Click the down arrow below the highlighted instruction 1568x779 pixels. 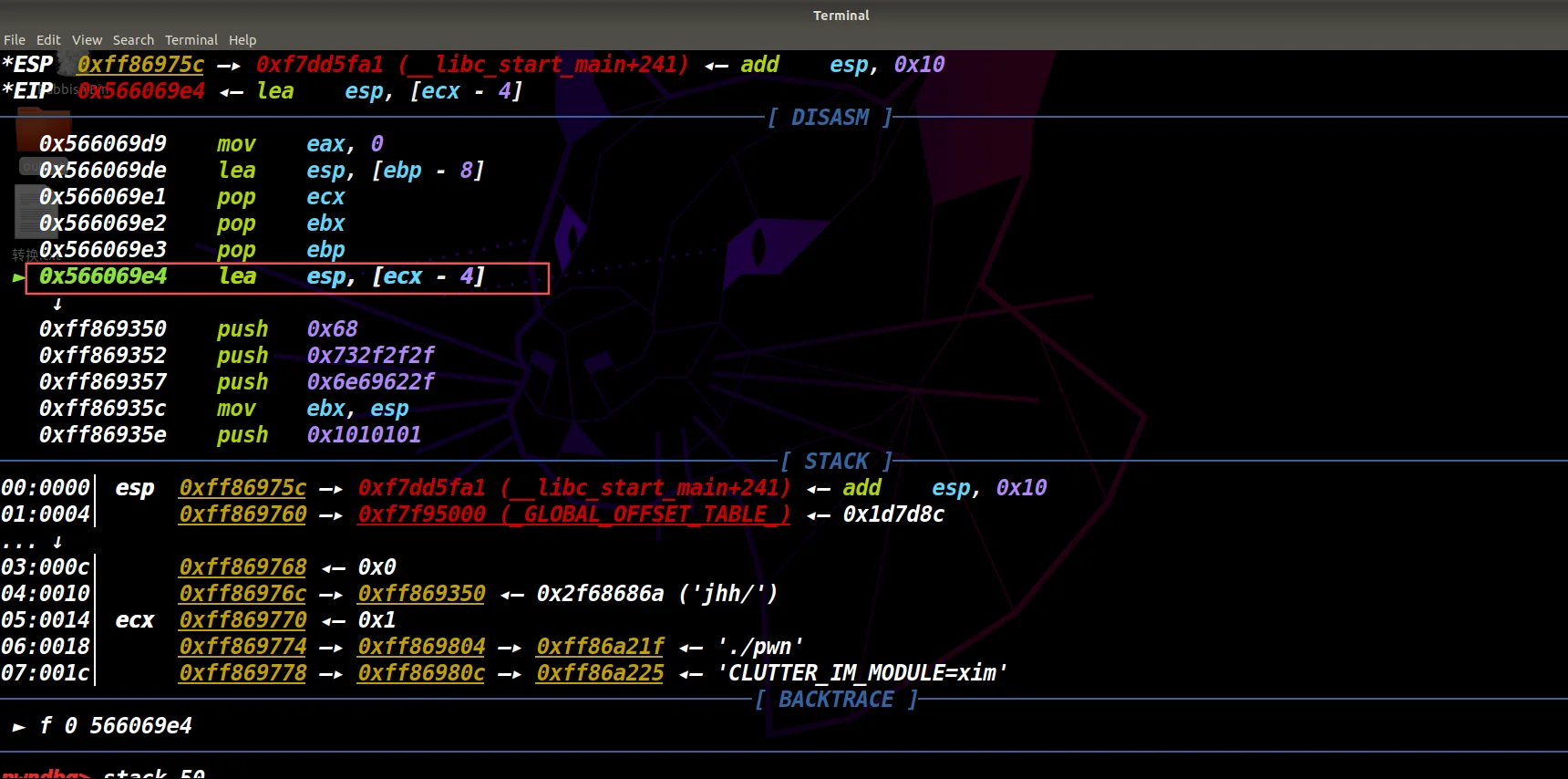click(x=57, y=304)
